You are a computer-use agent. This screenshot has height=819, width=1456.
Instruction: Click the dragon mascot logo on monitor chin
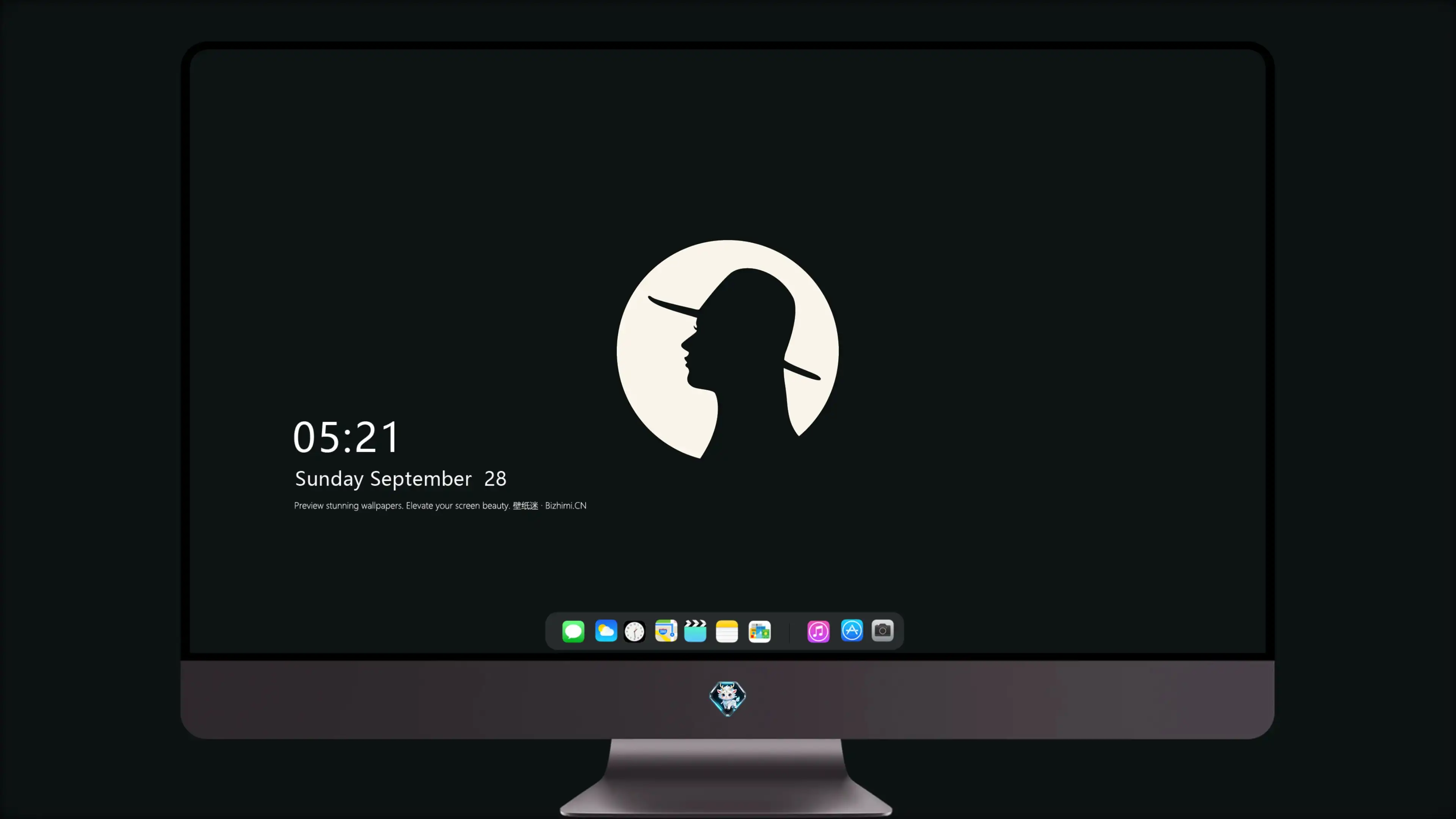(728, 698)
